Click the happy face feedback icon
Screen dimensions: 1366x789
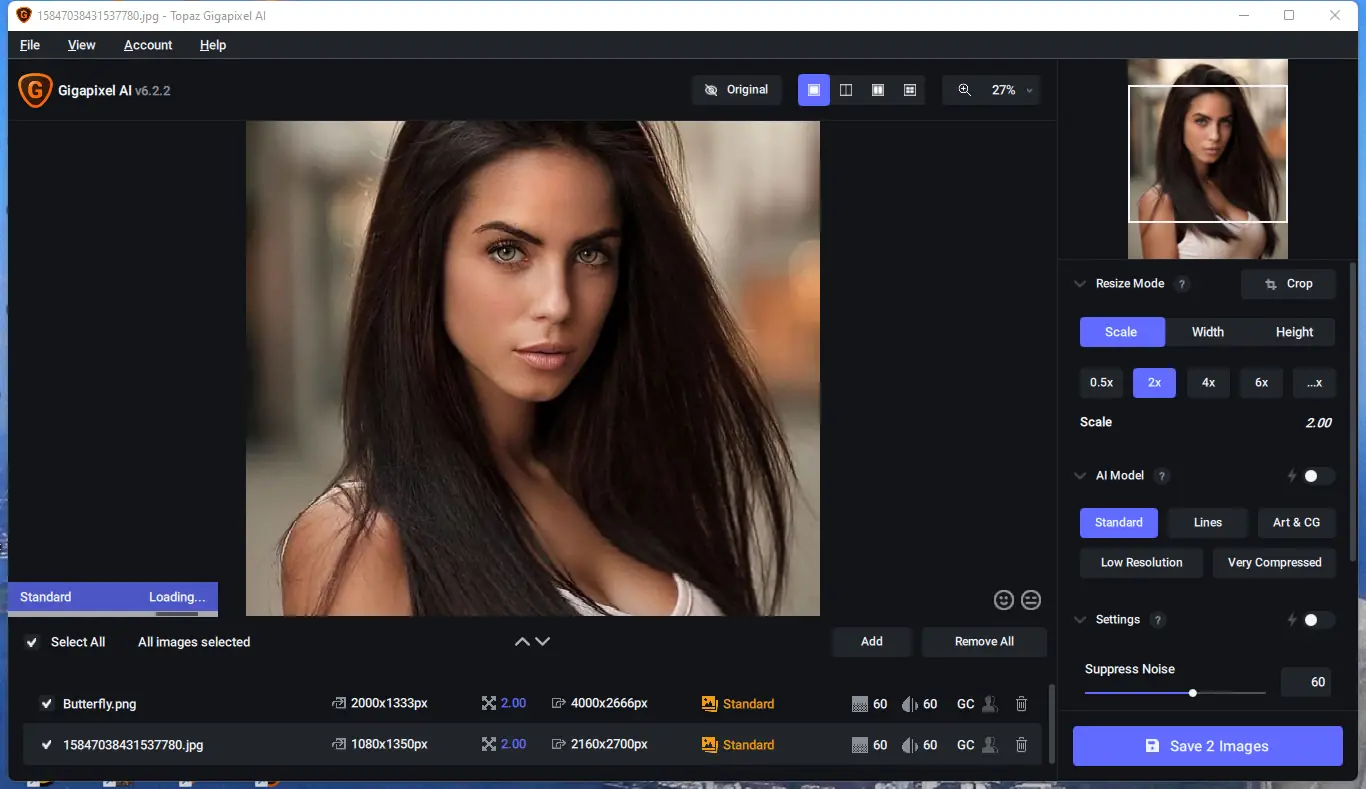pos(1004,599)
